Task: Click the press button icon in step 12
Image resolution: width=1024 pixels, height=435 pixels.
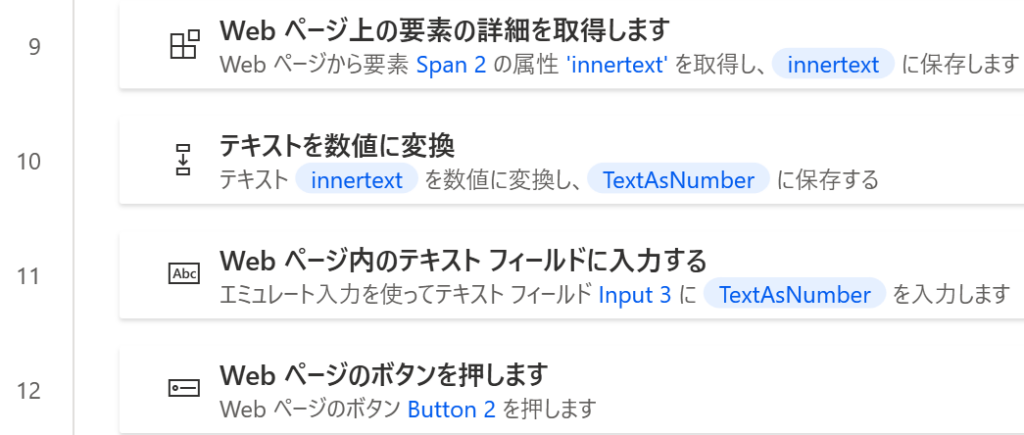Action: (184, 389)
